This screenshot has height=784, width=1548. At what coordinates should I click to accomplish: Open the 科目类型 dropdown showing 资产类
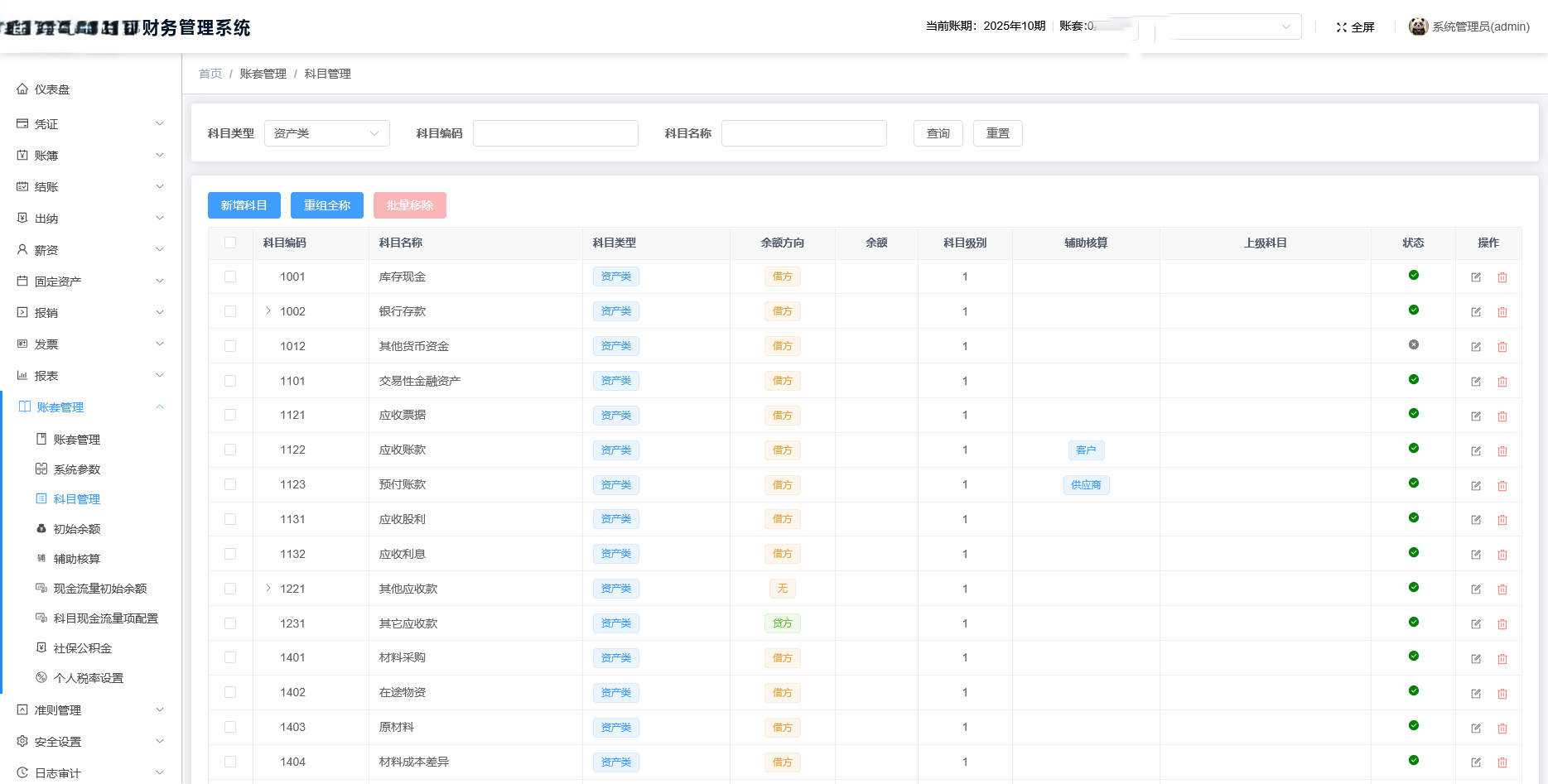point(326,132)
